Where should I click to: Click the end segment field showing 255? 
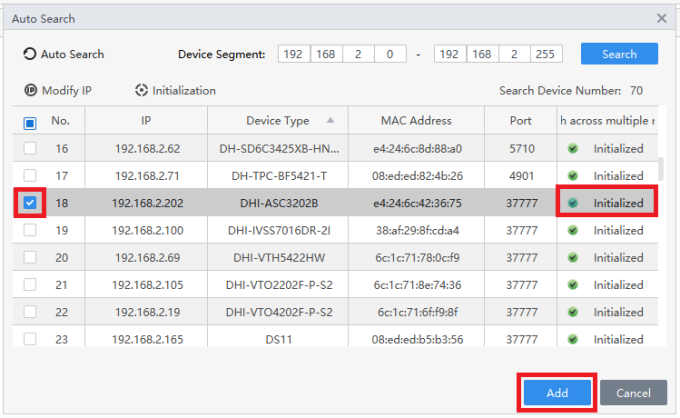(546, 54)
